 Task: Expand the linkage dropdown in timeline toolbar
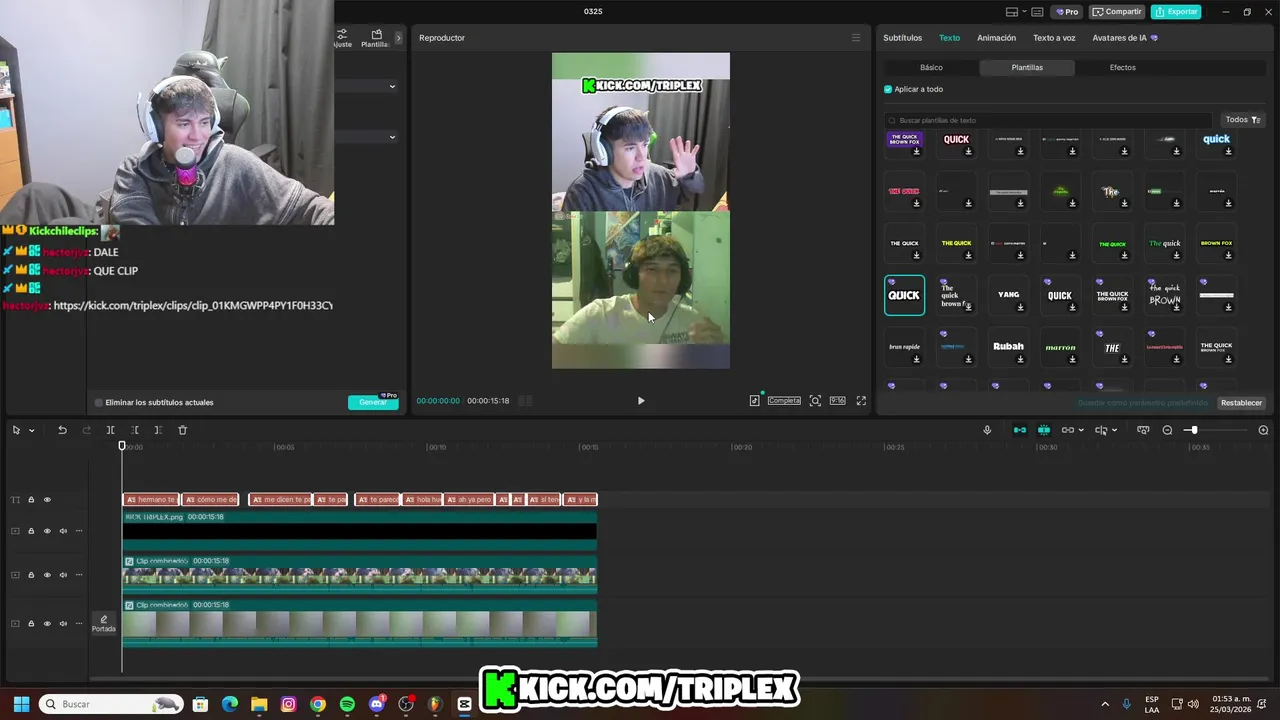[x=1081, y=431]
